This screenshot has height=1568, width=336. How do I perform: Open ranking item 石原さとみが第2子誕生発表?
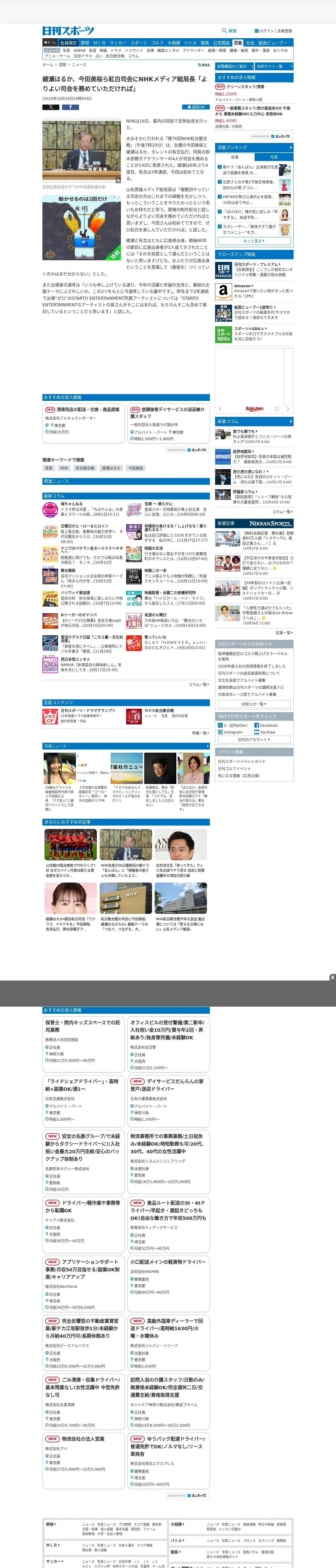[249, 185]
